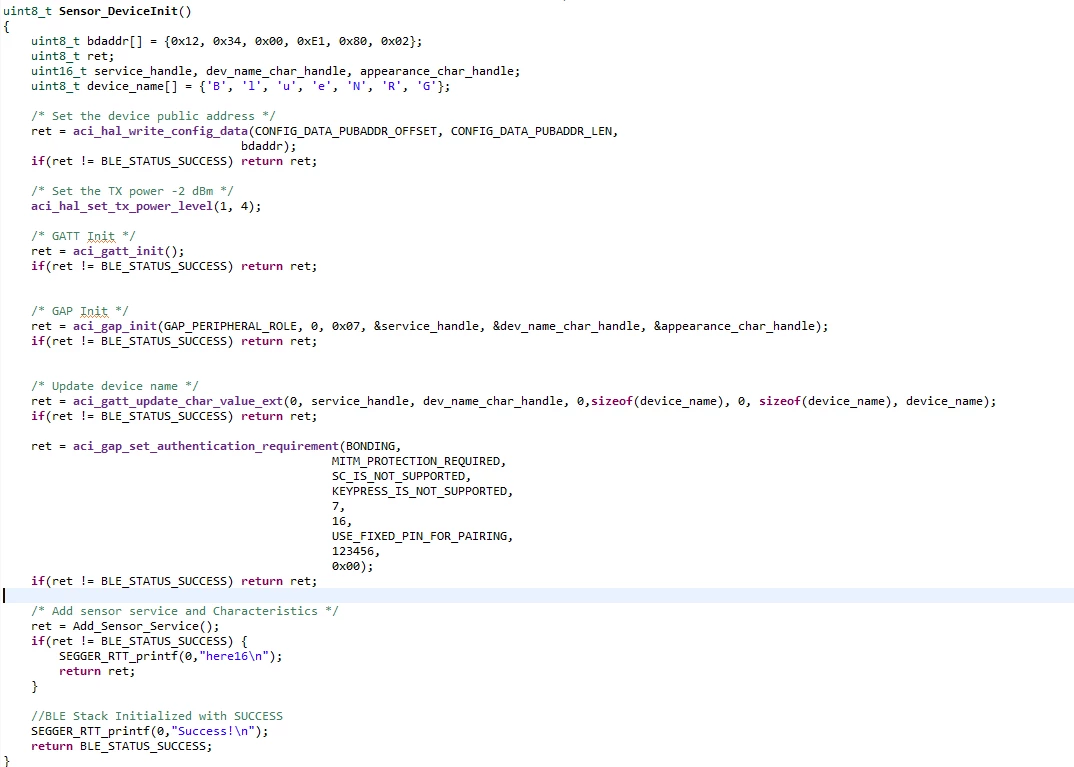
Task: Click 'BLE Stack Initialized with SUCCESS' comment
Action: tap(157, 716)
